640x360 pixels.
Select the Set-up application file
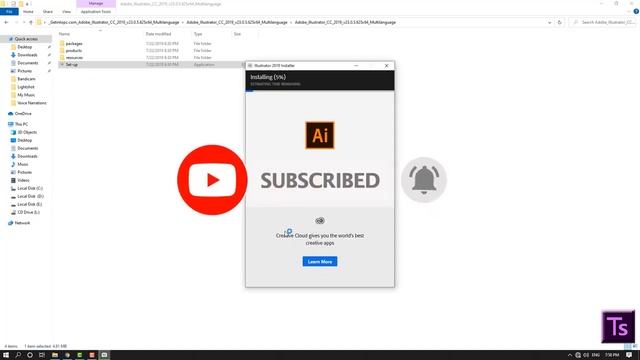(x=71, y=64)
